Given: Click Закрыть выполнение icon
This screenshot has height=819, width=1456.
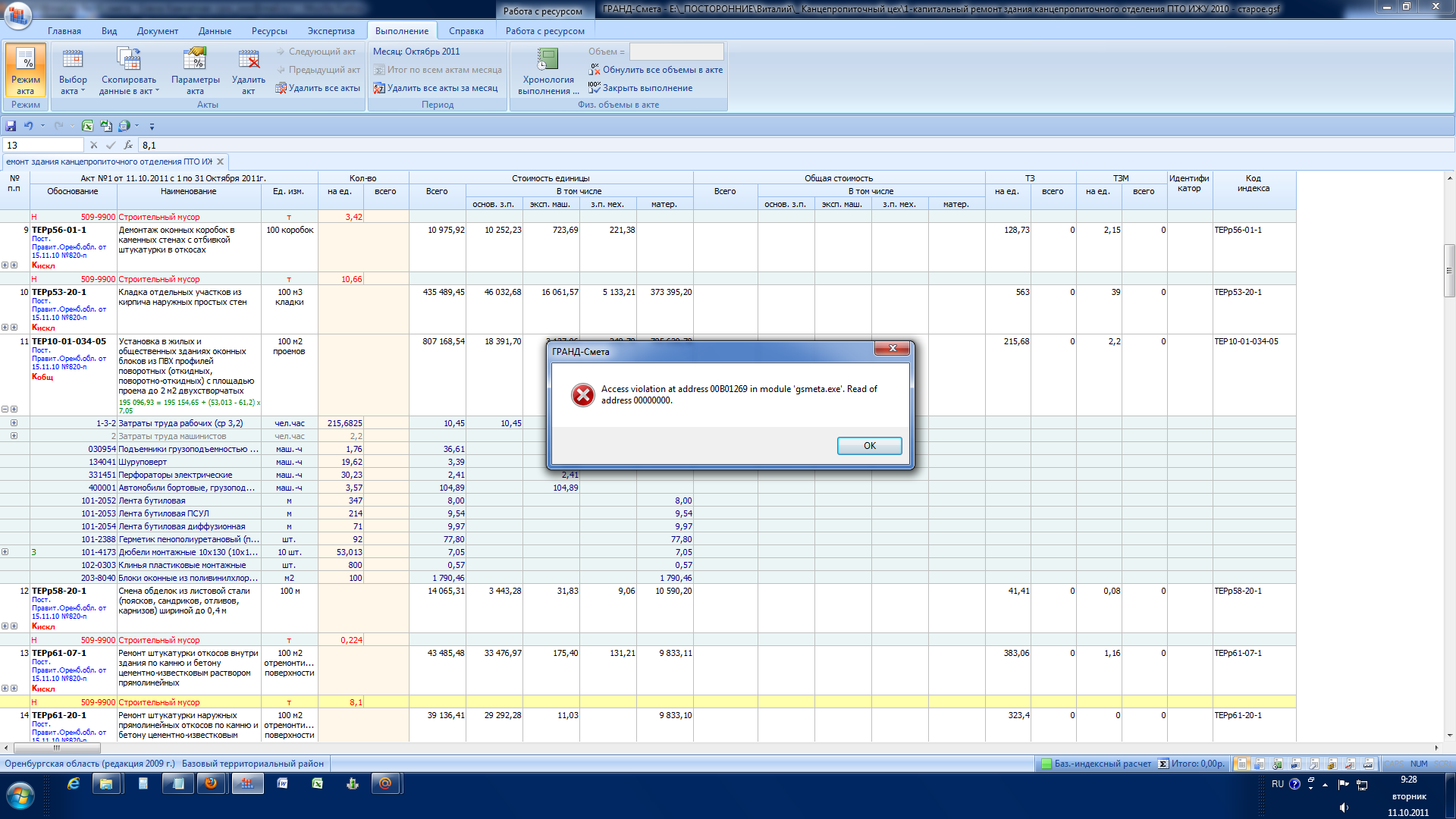Looking at the screenshot, I should coord(595,88).
